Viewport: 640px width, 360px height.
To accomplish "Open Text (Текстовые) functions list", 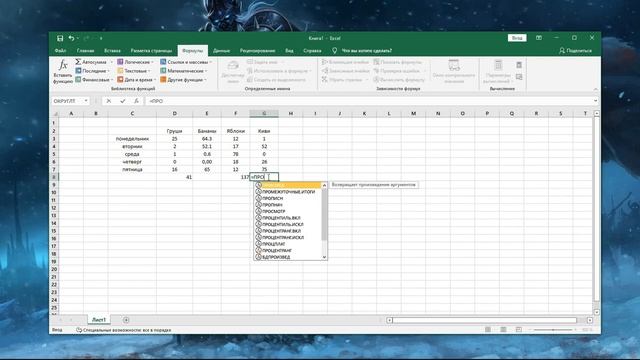I will point(134,71).
